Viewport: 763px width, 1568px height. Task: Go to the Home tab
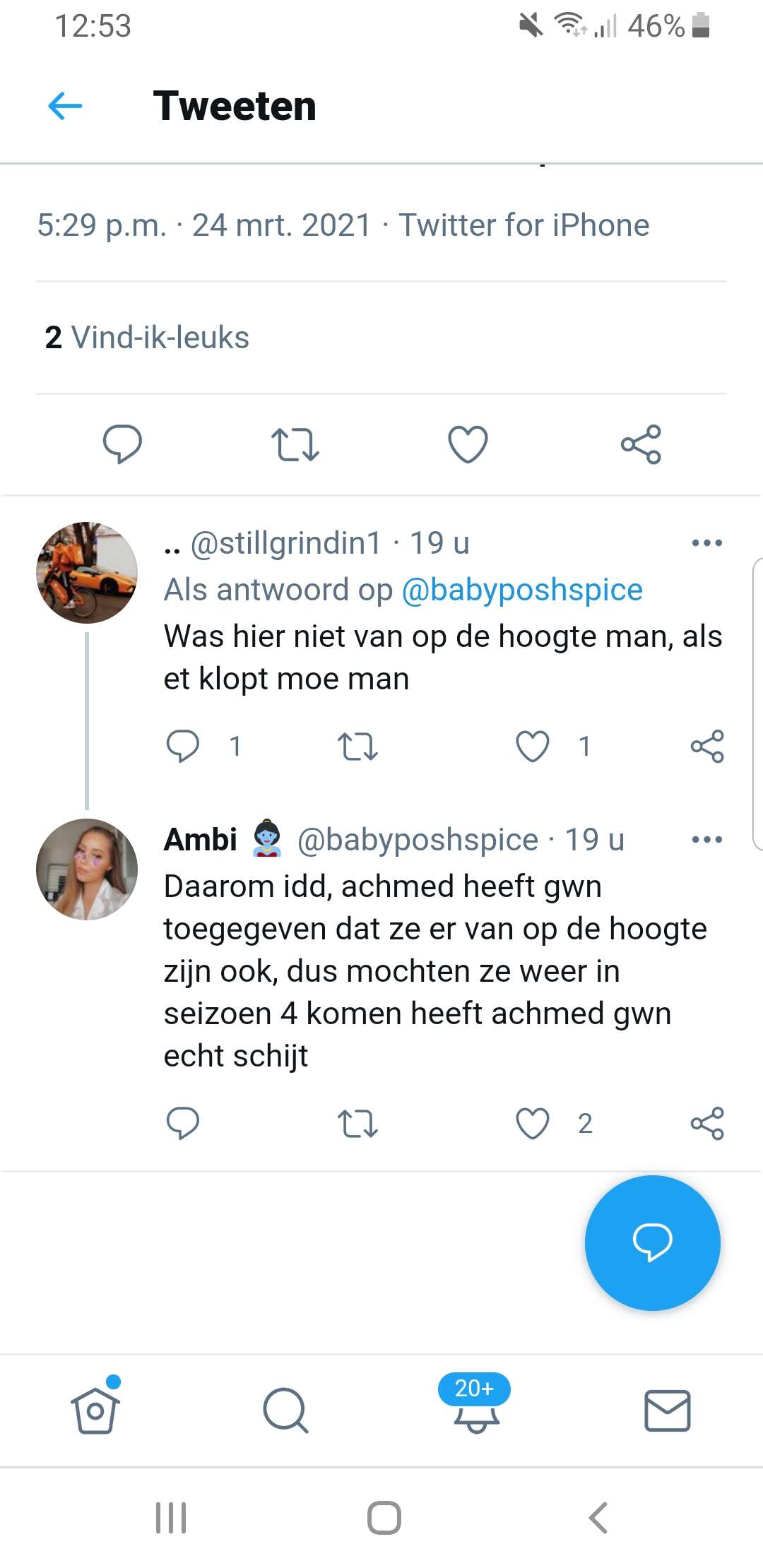pos(95,1410)
